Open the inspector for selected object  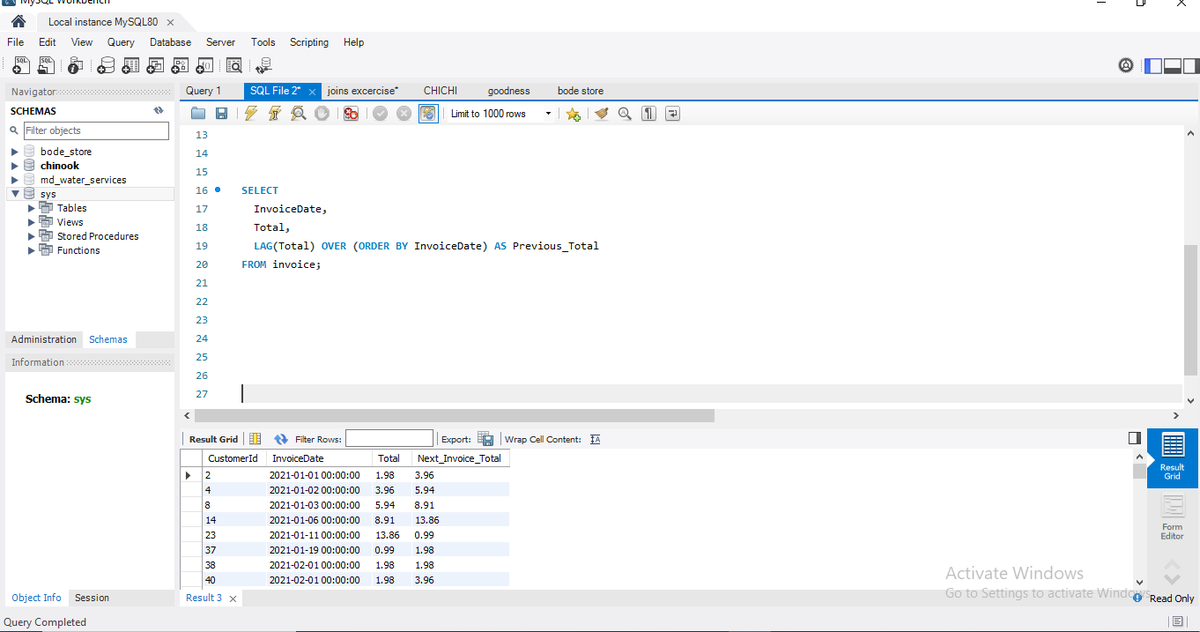click(x=75, y=66)
